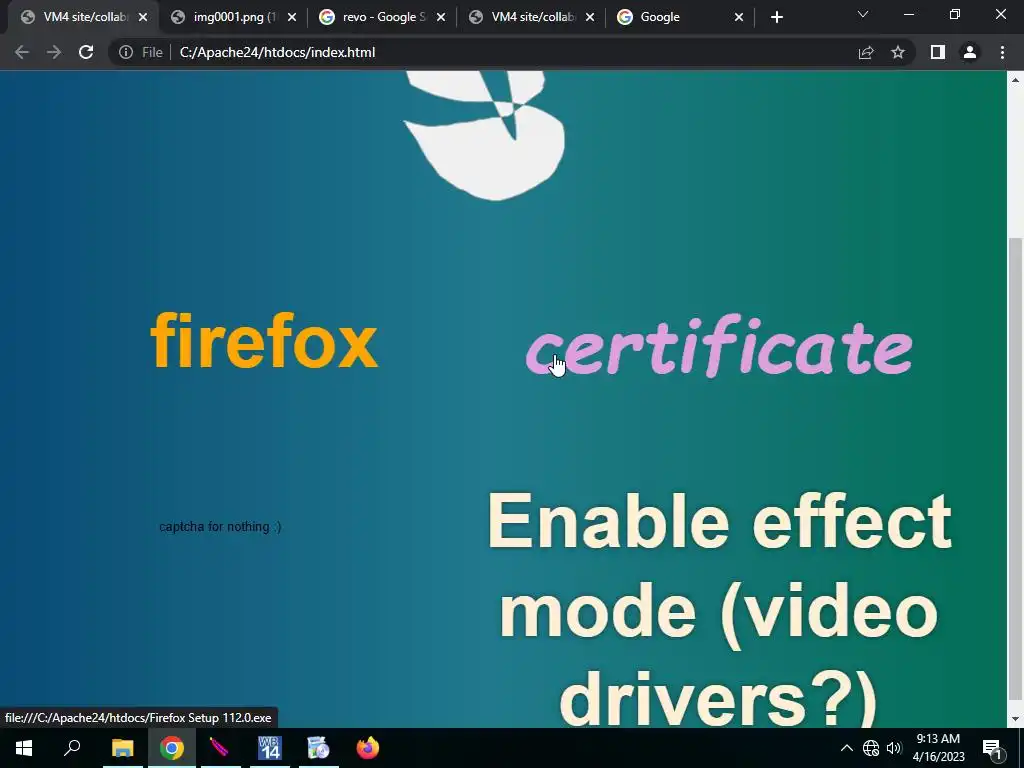Open the installer app icon in taskbar
Viewport: 1024px width, 768px height.
[318, 748]
